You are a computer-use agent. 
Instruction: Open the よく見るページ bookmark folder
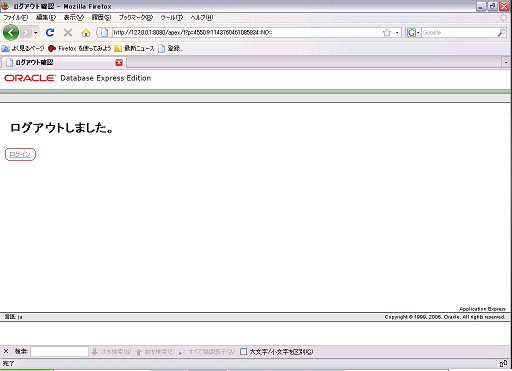[x=23, y=48]
